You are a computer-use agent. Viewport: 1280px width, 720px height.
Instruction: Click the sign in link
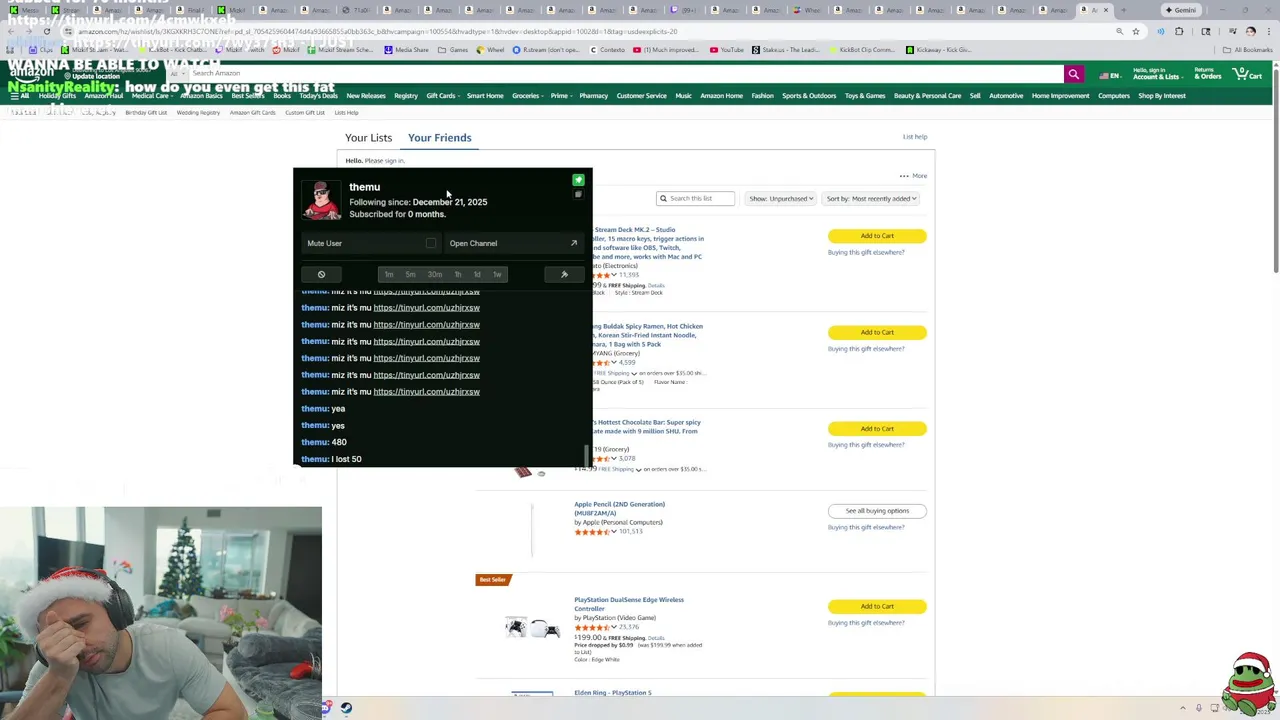tap(394, 161)
